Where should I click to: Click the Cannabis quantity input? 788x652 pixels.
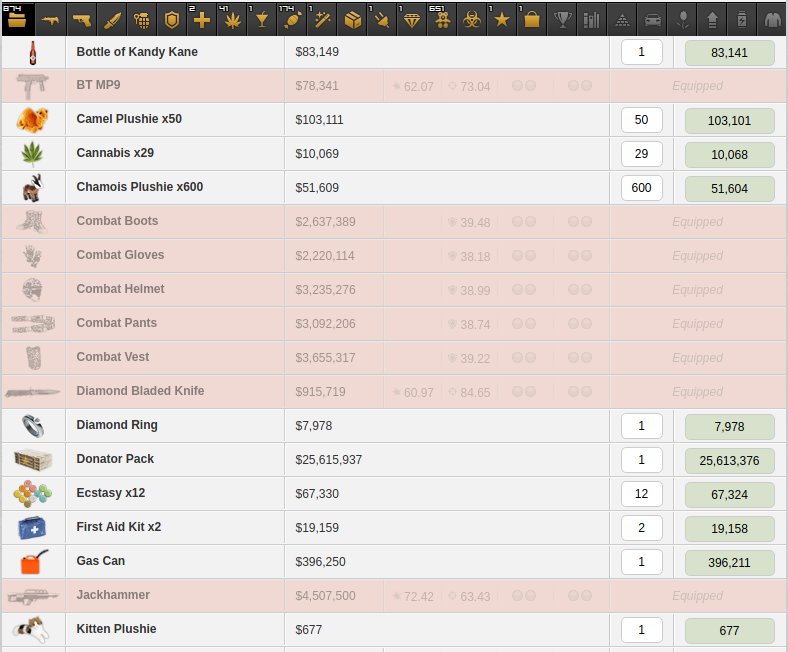(641, 154)
